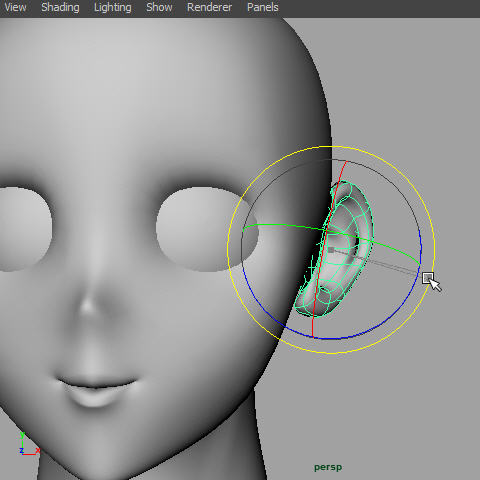This screenshot has height=480, width=480.
Task: Click the nose tip on the head
Action: [x=88, y=305]
